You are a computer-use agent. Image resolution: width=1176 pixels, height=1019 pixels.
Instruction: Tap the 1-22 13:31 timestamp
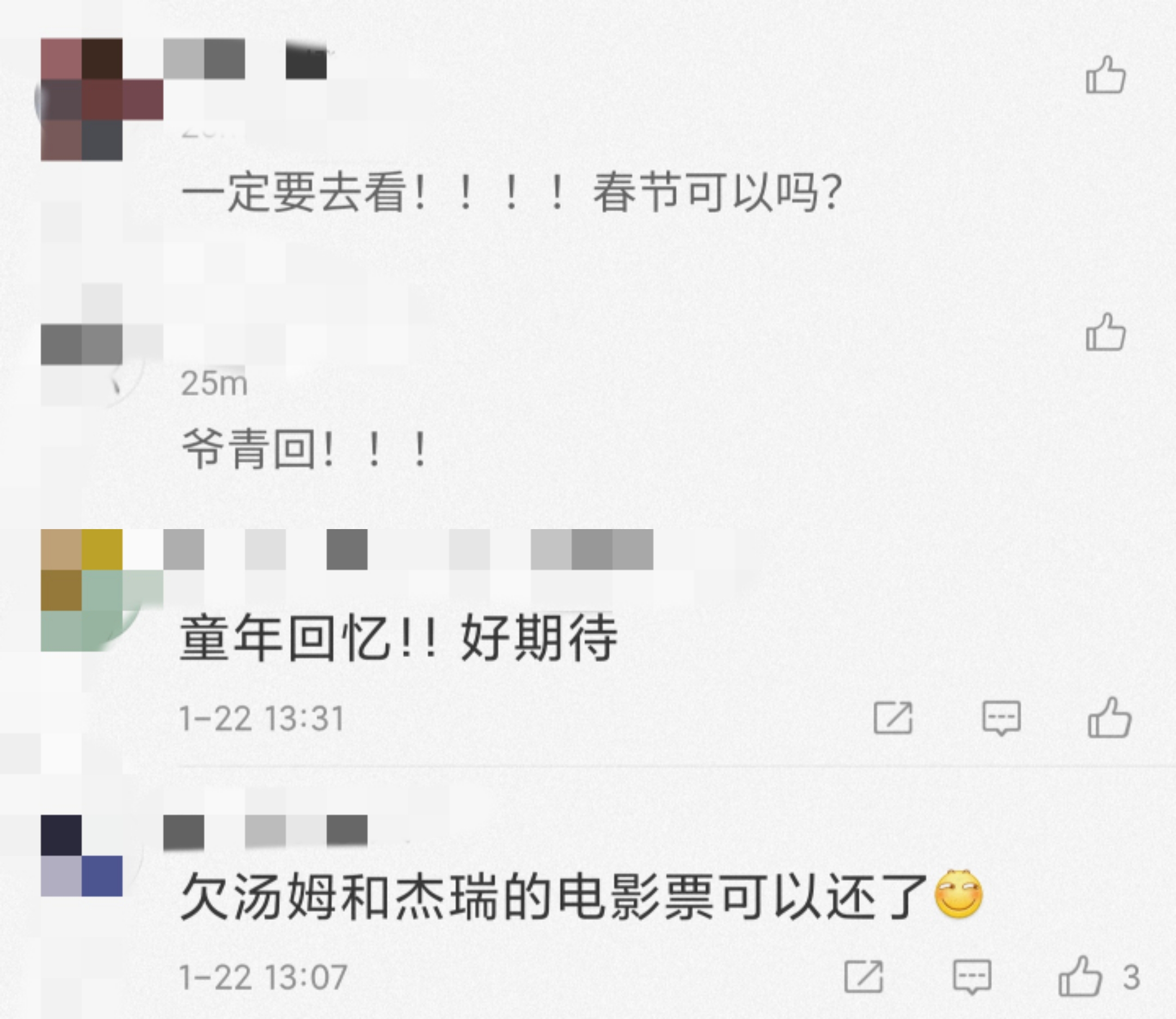262,718
